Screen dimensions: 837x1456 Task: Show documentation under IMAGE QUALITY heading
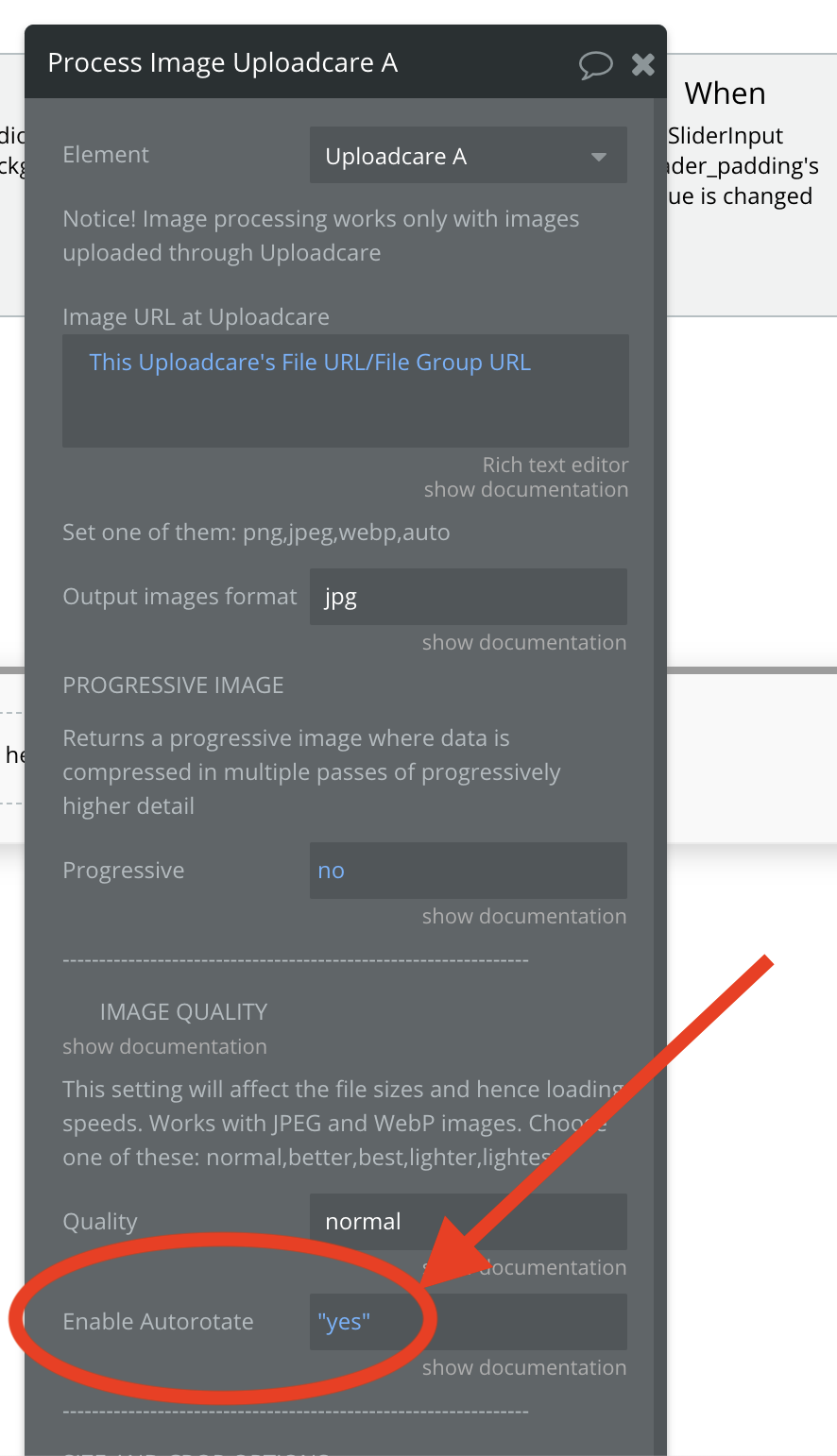pyautogui.click(x=164, y=1046)
